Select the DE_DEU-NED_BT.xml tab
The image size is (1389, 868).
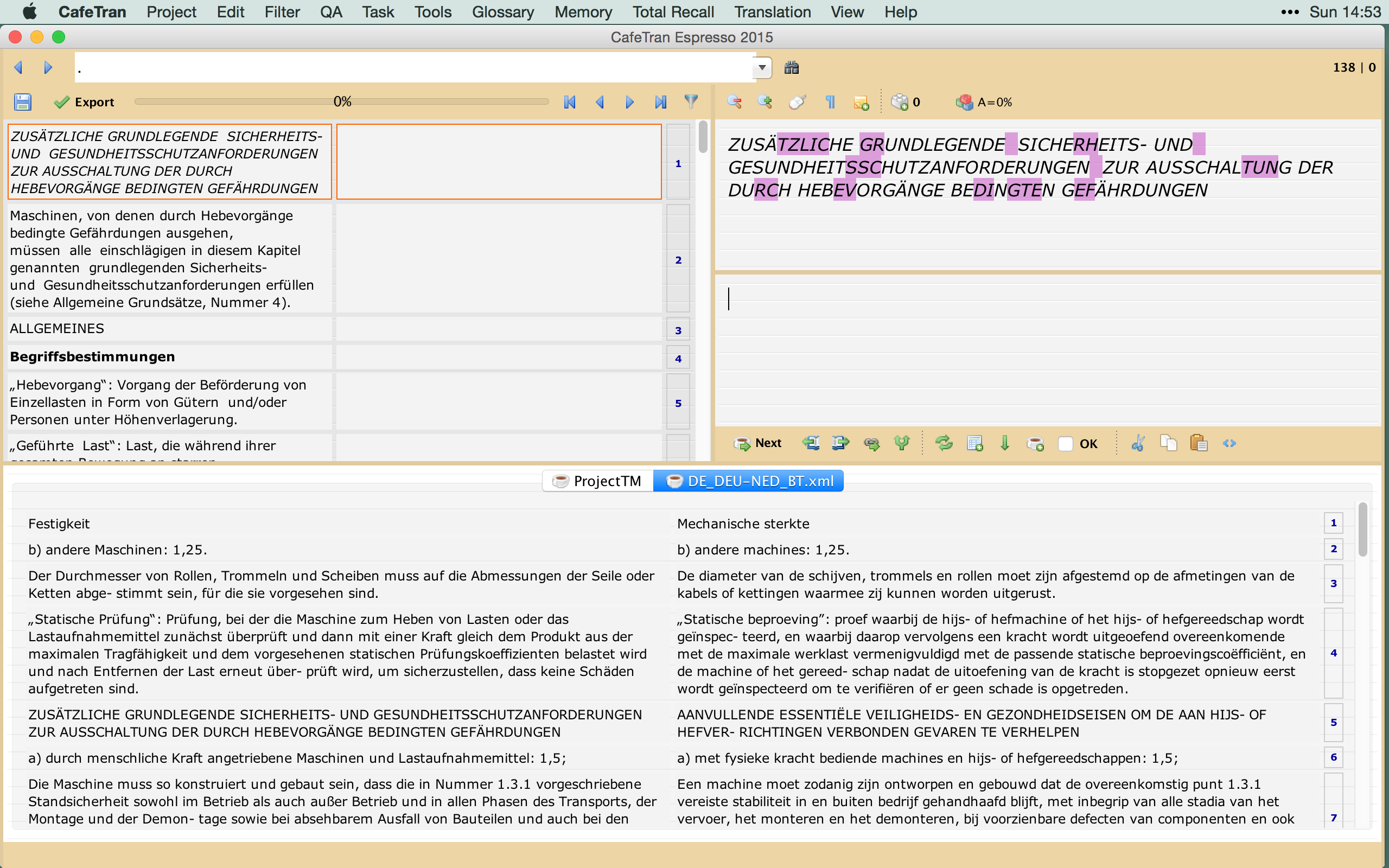[x=749, y=481]
